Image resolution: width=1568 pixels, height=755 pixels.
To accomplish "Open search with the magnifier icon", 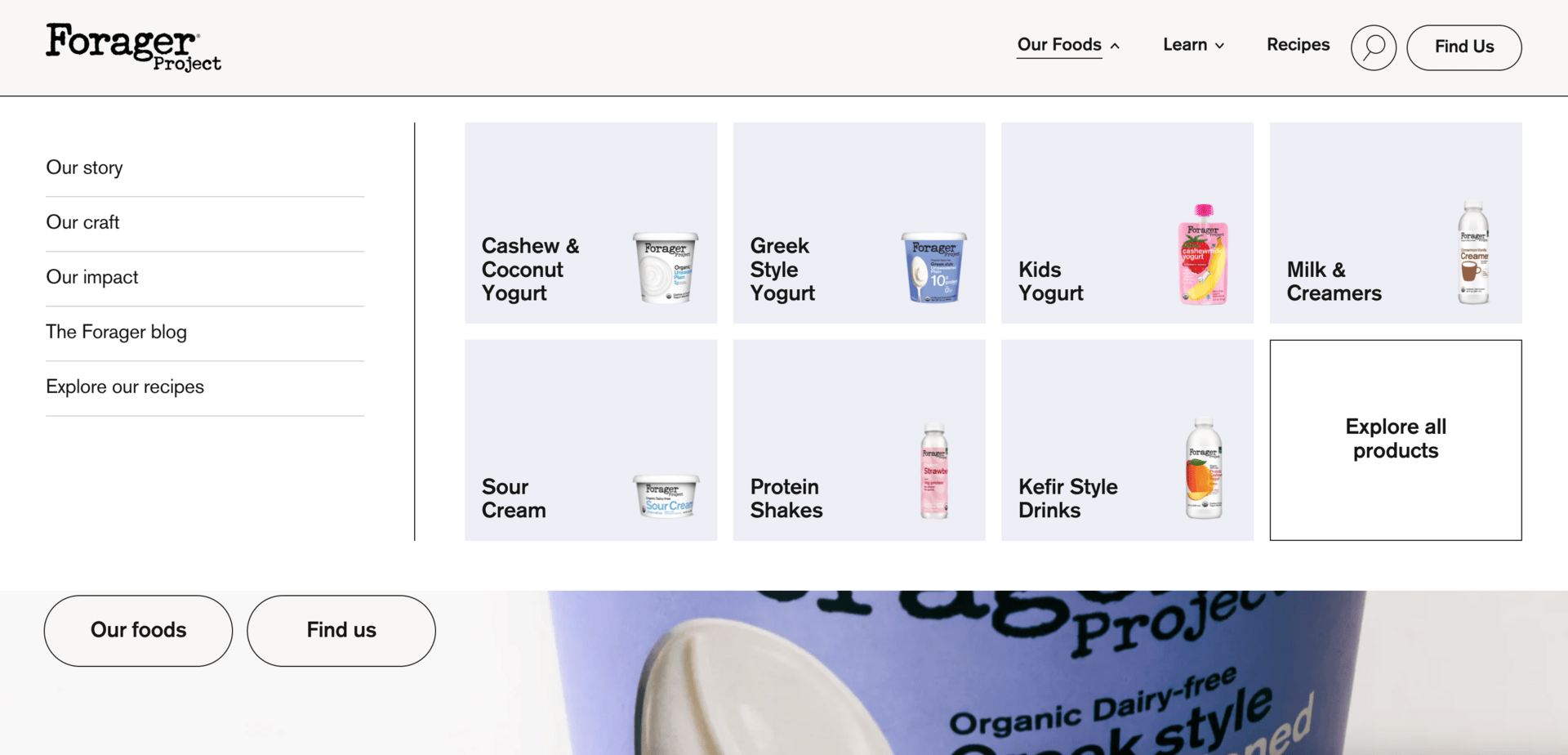I will coord(1374,47).
